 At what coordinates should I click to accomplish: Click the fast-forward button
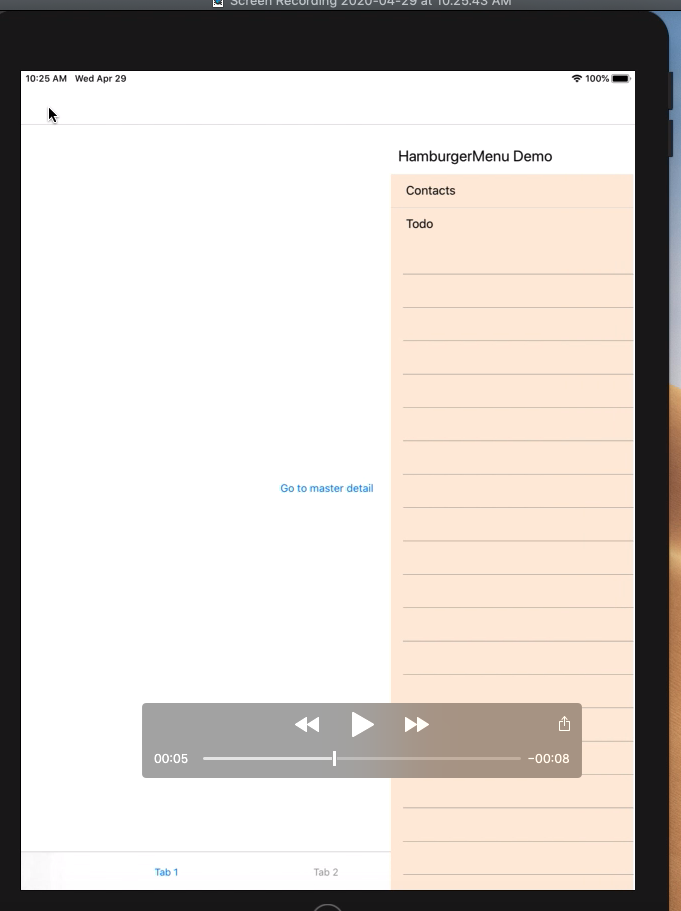coord(417,725)
